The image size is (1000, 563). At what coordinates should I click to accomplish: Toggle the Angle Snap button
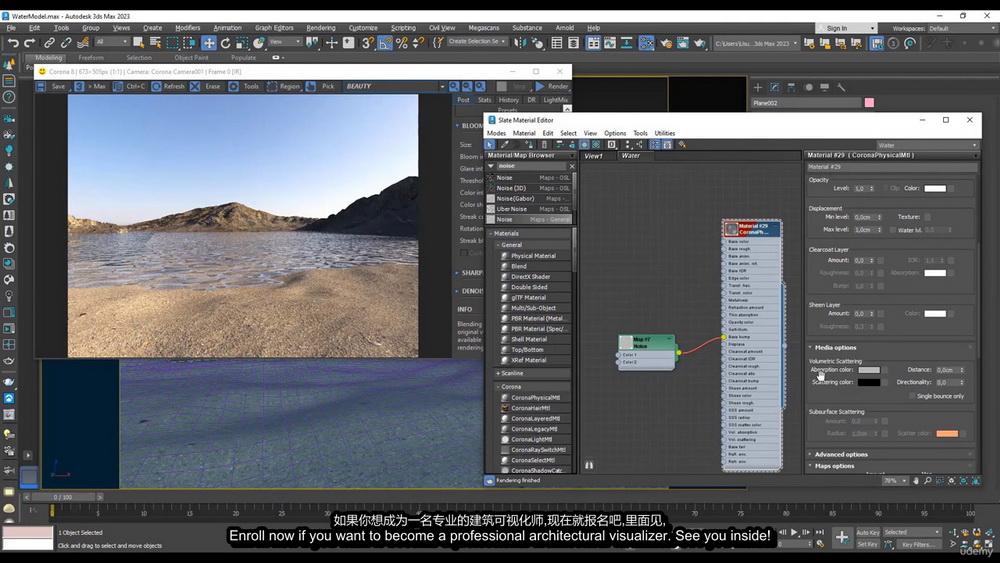coord(385,43)
